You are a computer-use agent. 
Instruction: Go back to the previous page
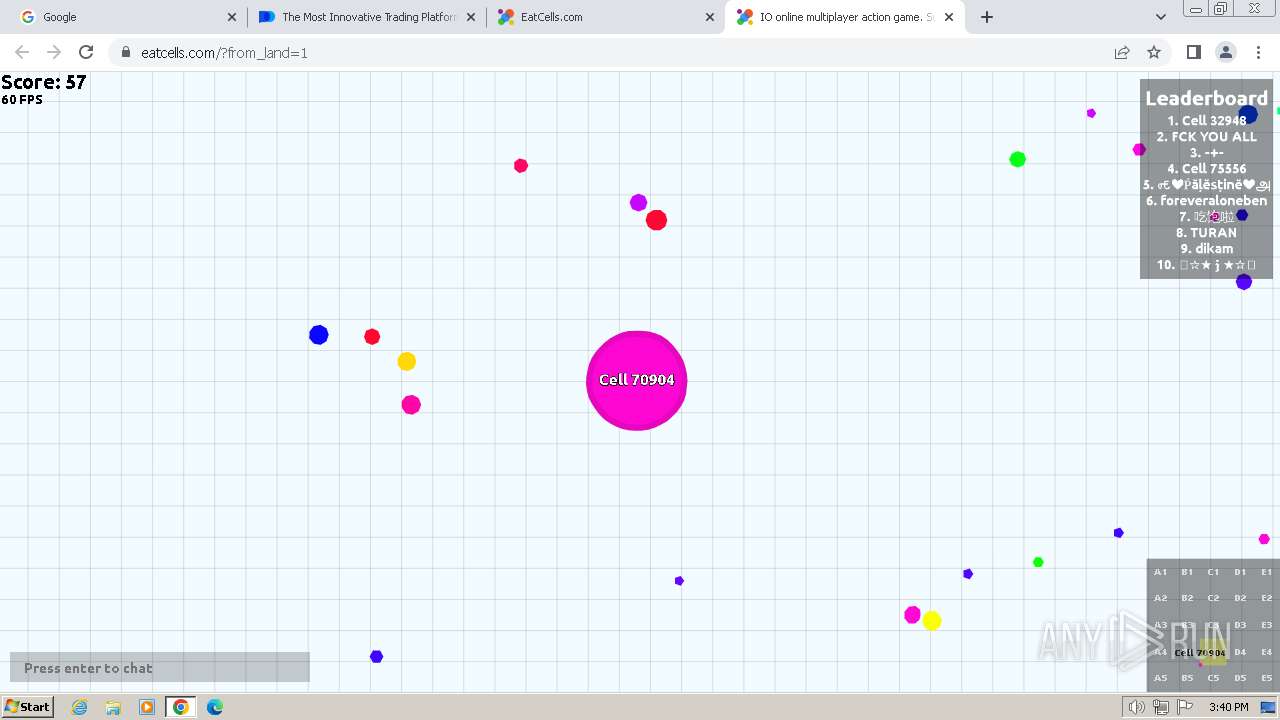[22, 52]
